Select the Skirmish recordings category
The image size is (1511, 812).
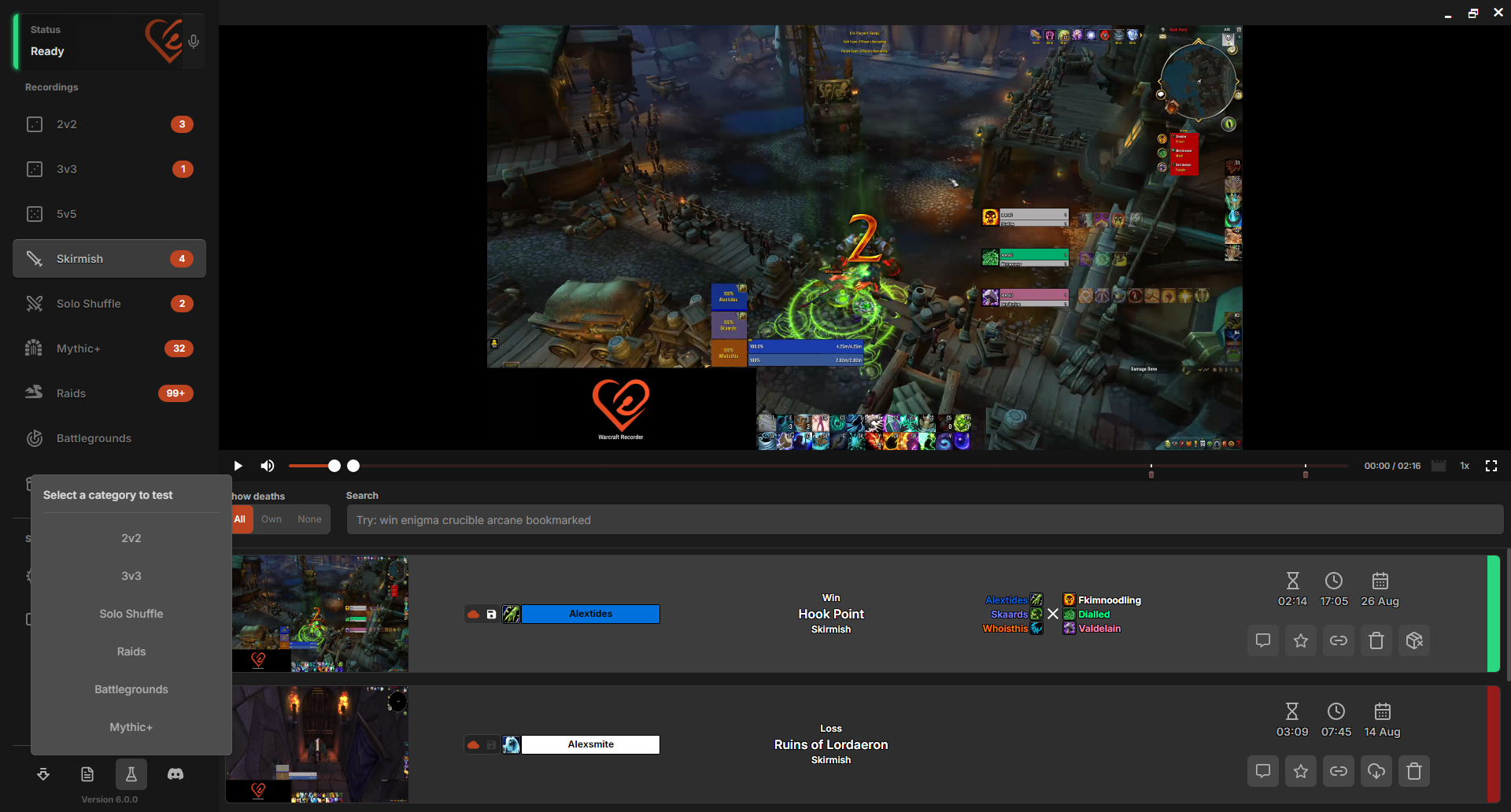109,259
